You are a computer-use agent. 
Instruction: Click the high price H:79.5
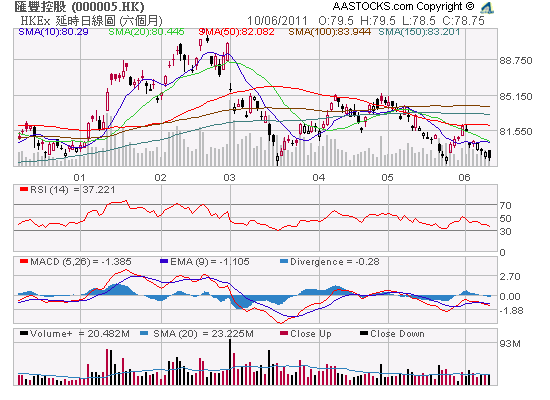click(378, 21)
